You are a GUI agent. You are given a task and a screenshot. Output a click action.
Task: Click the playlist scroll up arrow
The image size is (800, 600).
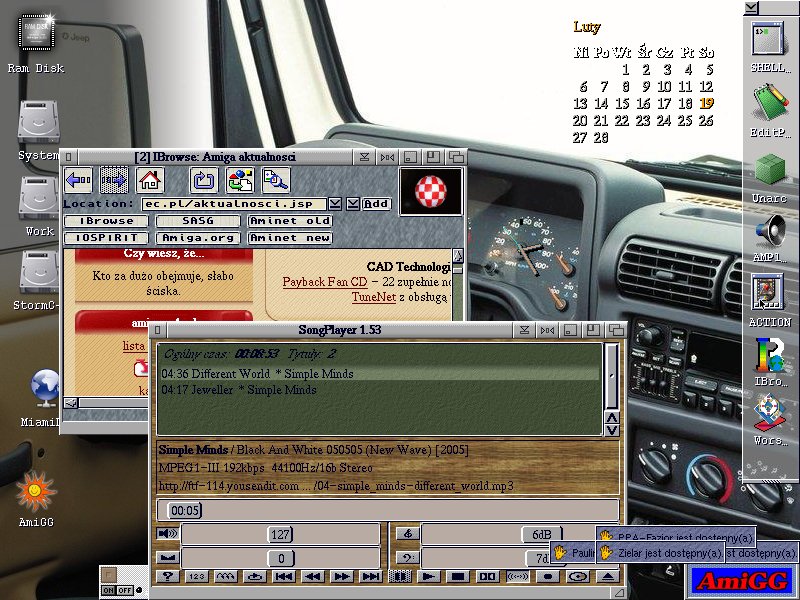tap(612, 418)
